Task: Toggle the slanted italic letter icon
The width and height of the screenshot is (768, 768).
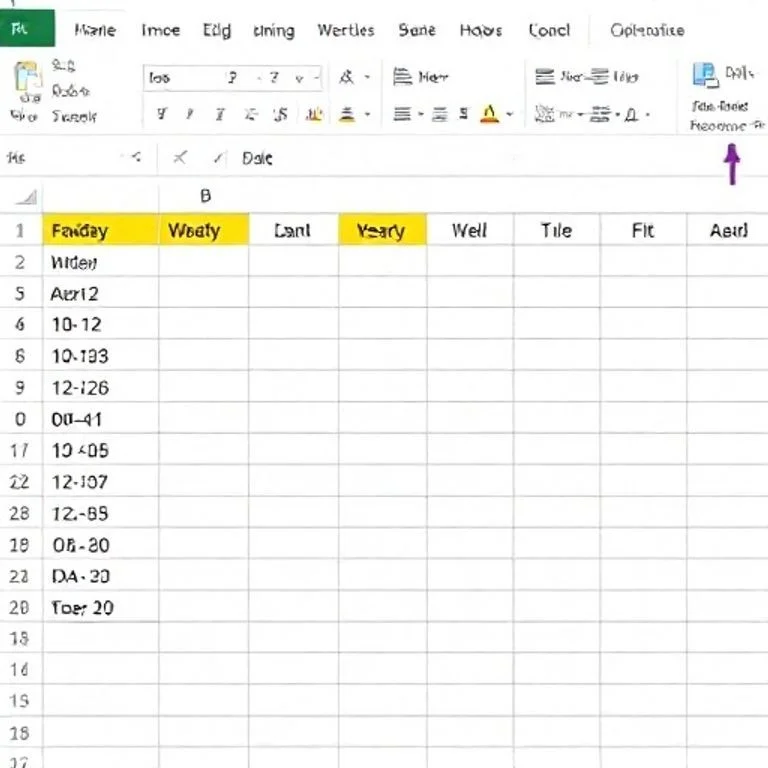Action: (190, 115)
